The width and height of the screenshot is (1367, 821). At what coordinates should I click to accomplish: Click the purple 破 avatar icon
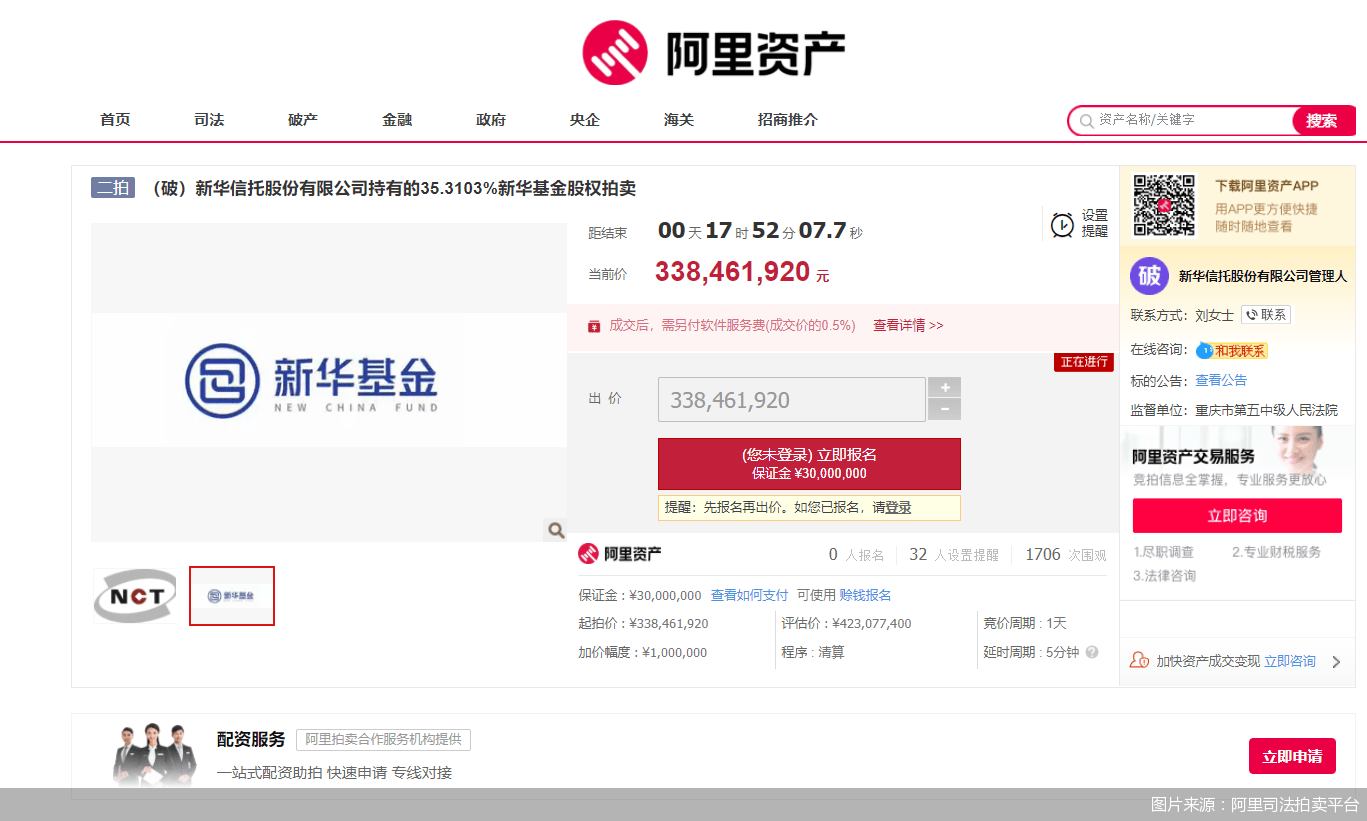tap(1149, 276)
